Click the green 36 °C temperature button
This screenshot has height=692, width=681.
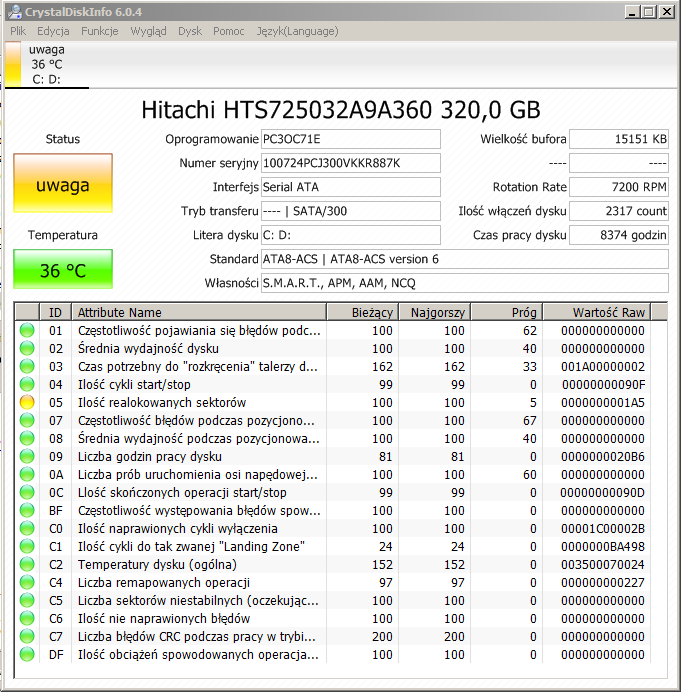pyautogui.click(x=63, y=269)
